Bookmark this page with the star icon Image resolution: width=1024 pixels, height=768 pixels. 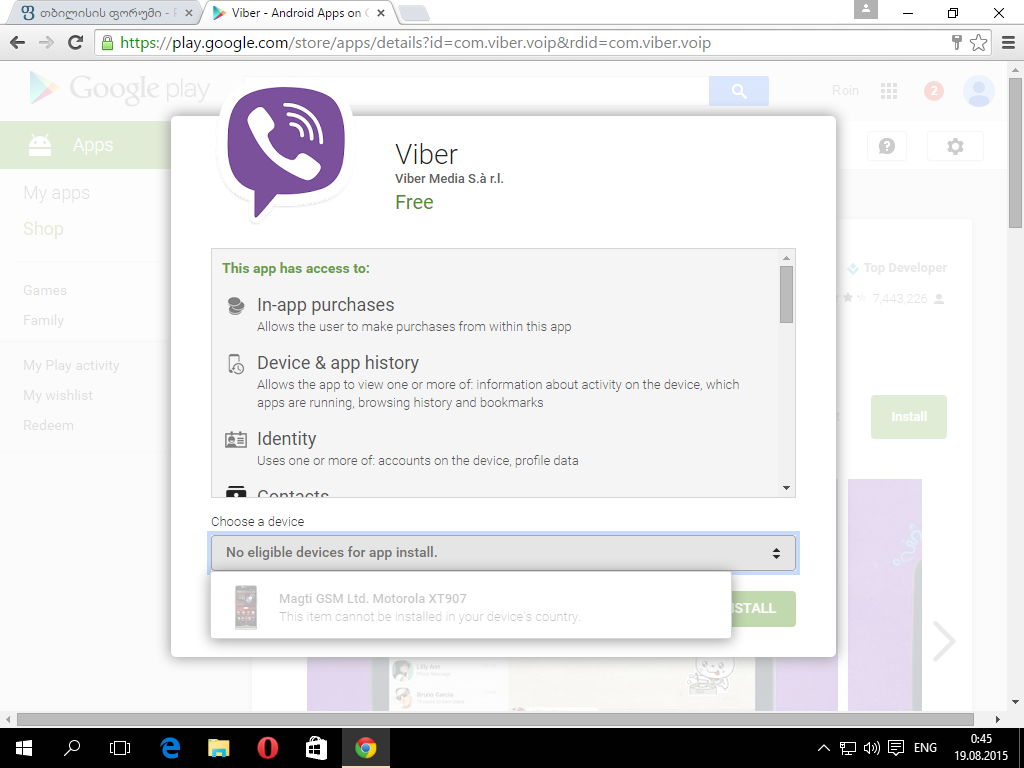(x=978, y=43)
